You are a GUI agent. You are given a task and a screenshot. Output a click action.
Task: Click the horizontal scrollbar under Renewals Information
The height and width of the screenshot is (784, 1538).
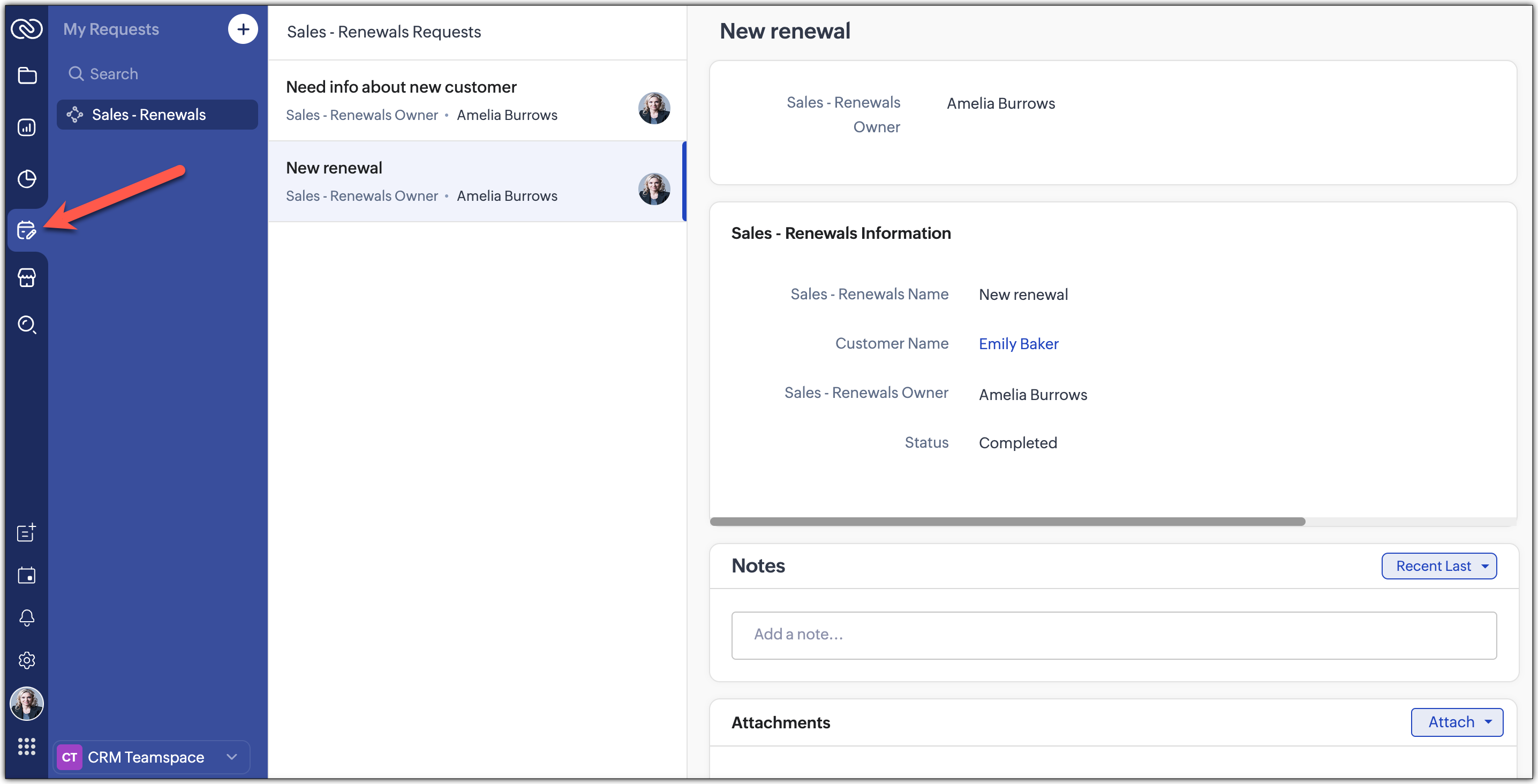pos(1007,522)
